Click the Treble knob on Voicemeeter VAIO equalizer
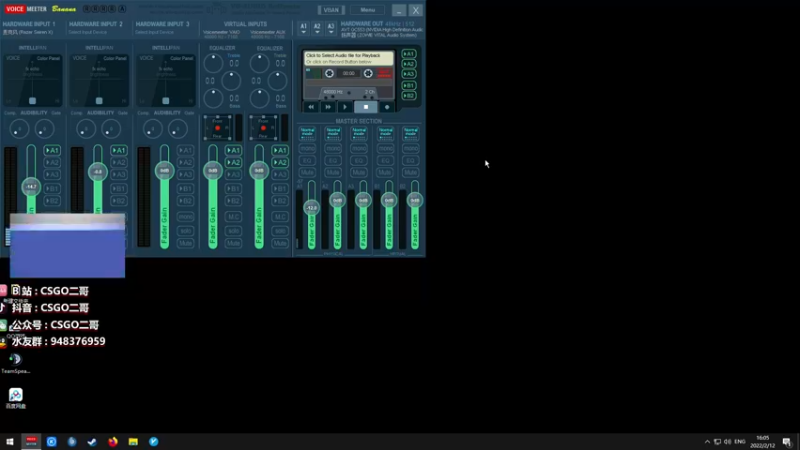The width and height of the screenshot is (800, 450). point(213,63)
